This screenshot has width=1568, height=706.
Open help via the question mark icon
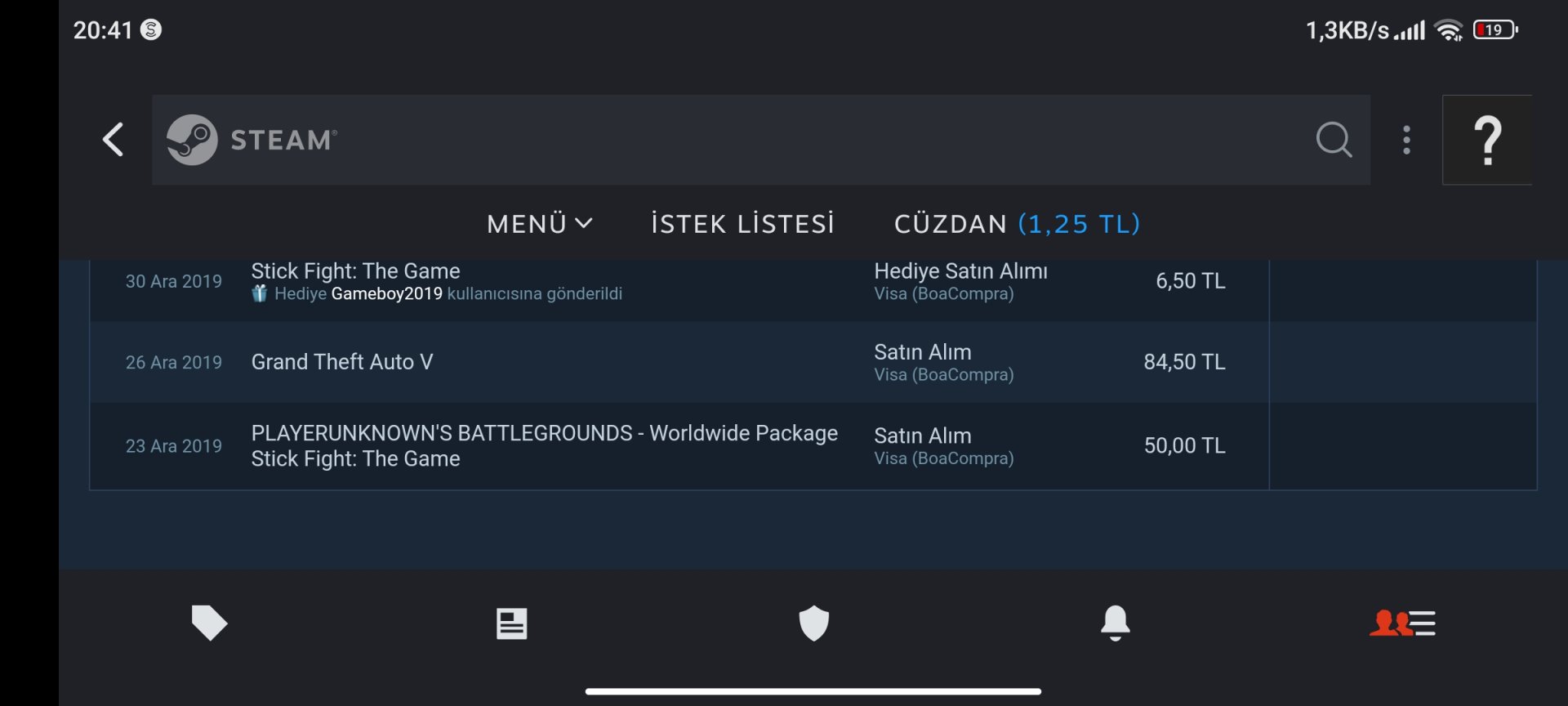1487,140
